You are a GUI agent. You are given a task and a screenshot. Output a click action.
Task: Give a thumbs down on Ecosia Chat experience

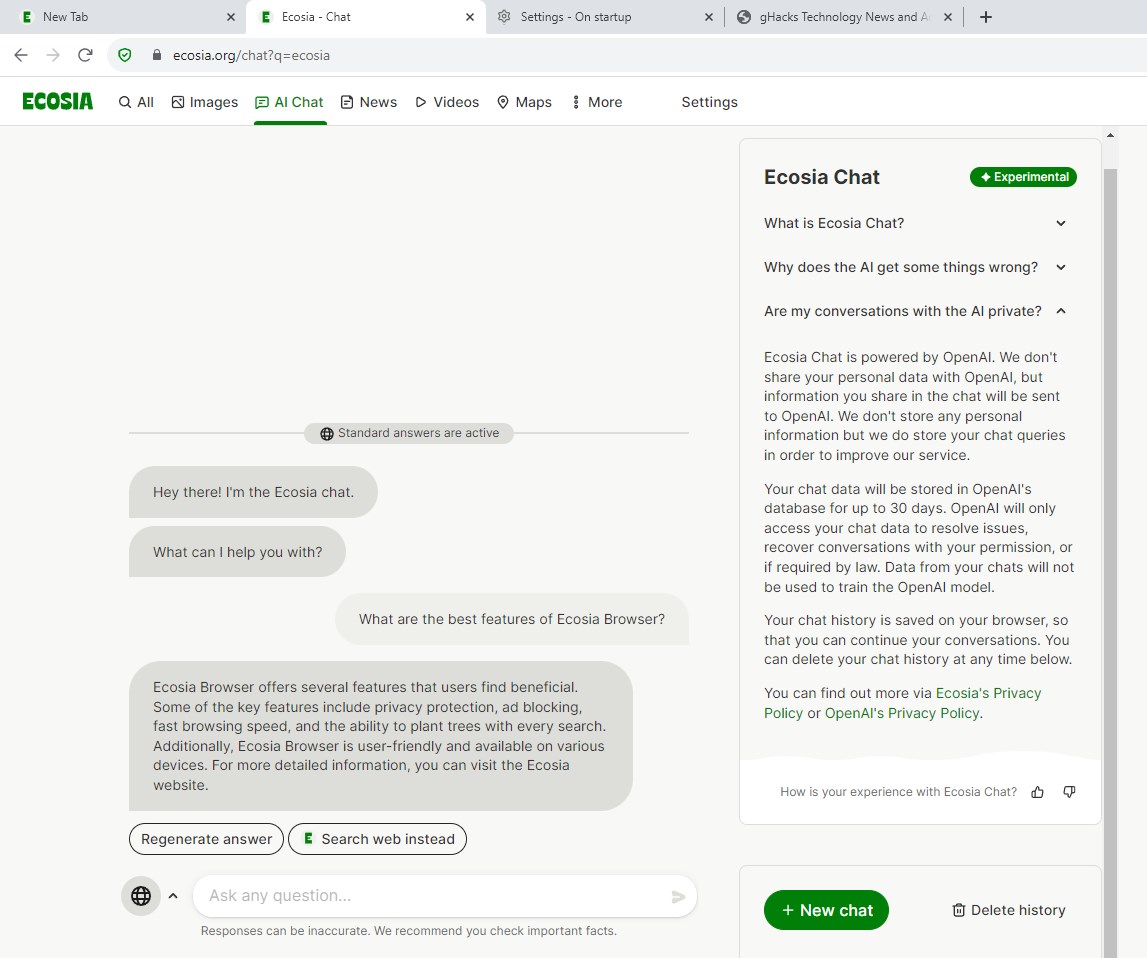1069,791
